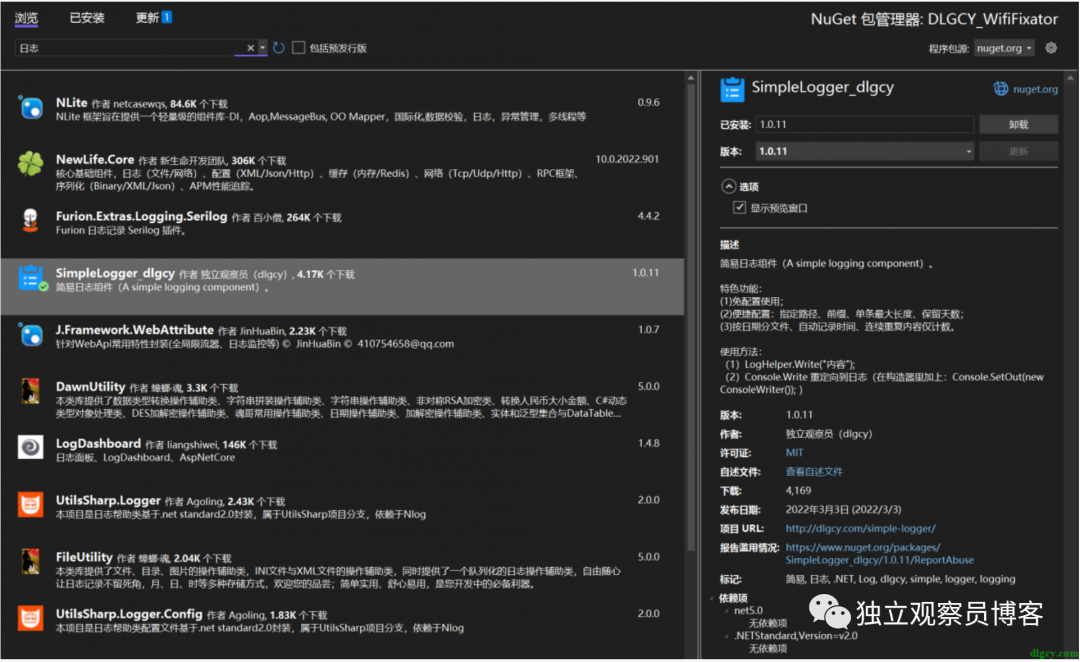Click the SimpleLogger_dlgcy title in details panel
Image resolution: width=1080 pixels, height=662 pixels.
tap(822, 87)
